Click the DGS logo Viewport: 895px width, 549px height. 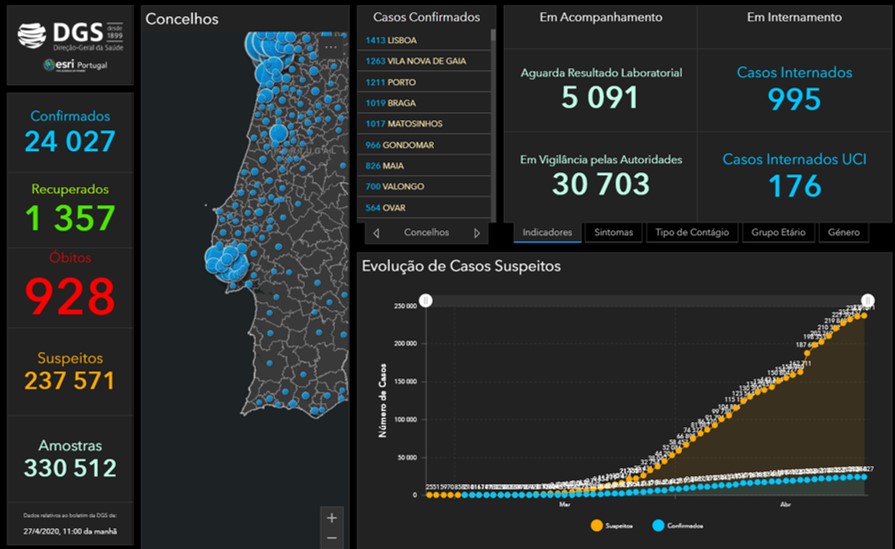[70, 36]
